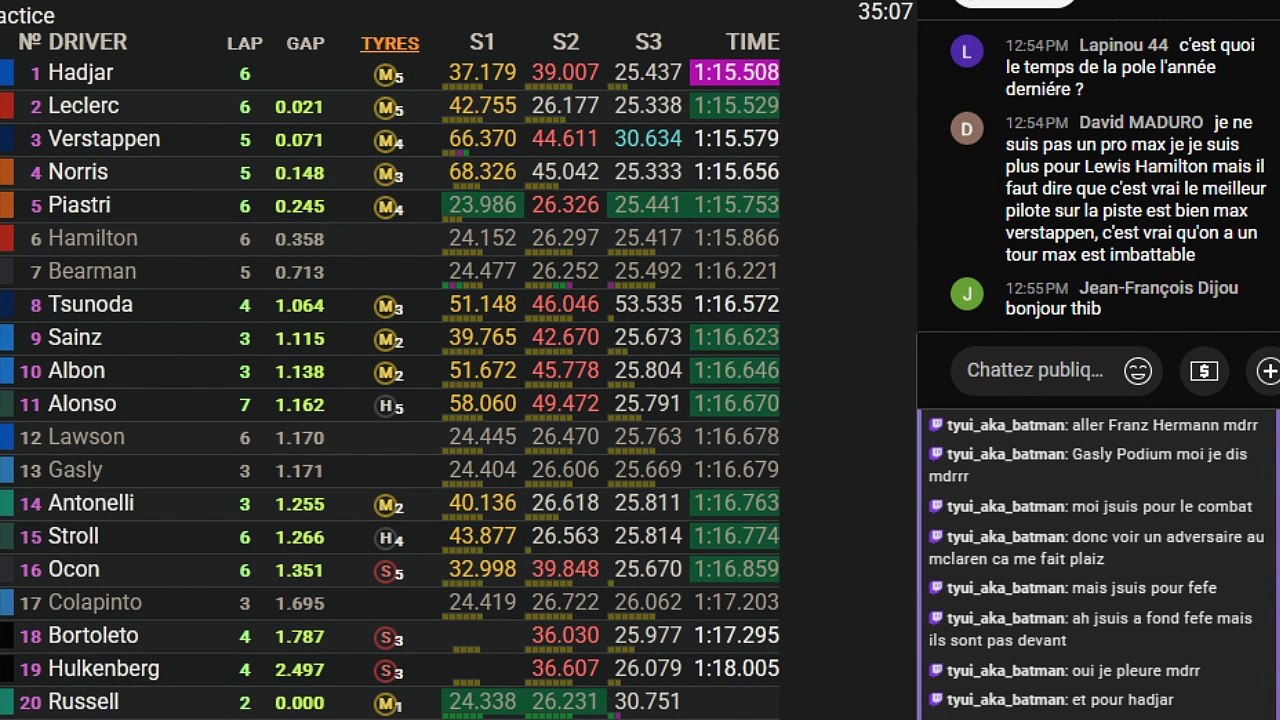Viewport: 1280px width, 720px height.
Task: Click Tsunoda's medium tyre icon
Action: tap(388, 305)
